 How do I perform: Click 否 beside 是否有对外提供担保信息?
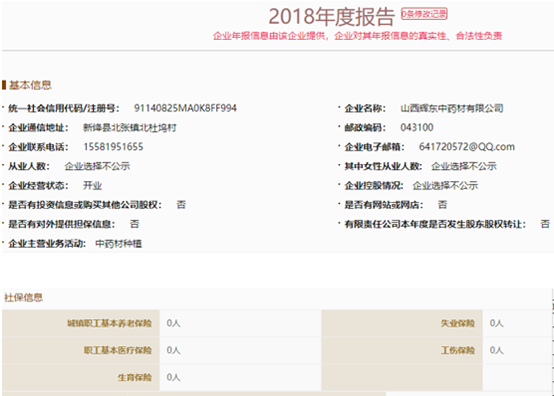[x=135, y=224]
